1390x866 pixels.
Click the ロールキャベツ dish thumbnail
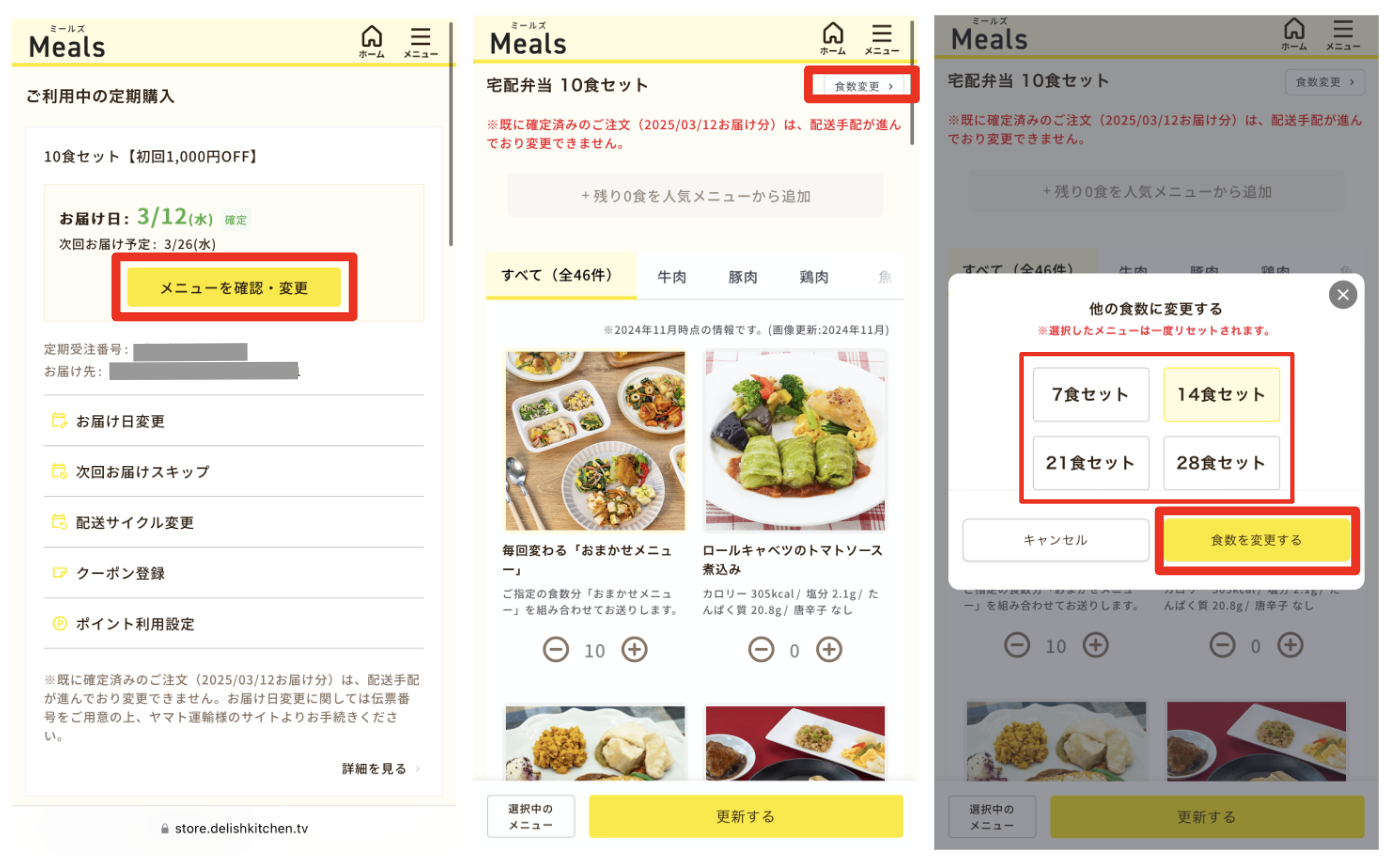(x=795, y=440)
